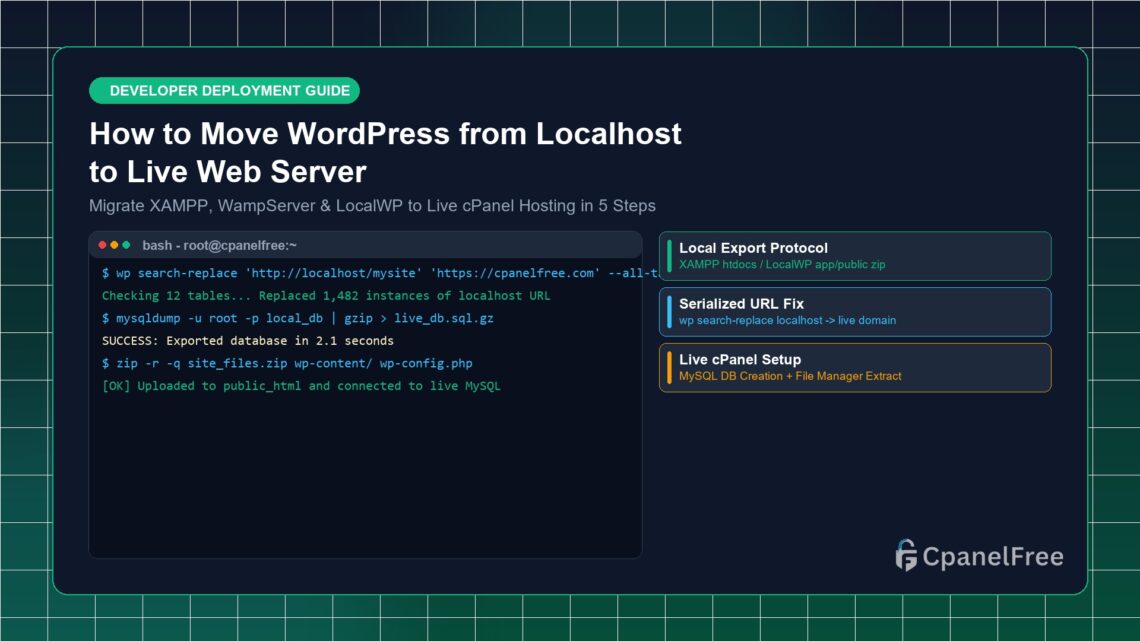The height and width of the screenshot is (641, 1140).
Task: Click the mysqldump command line
Action: pos(297,318)
